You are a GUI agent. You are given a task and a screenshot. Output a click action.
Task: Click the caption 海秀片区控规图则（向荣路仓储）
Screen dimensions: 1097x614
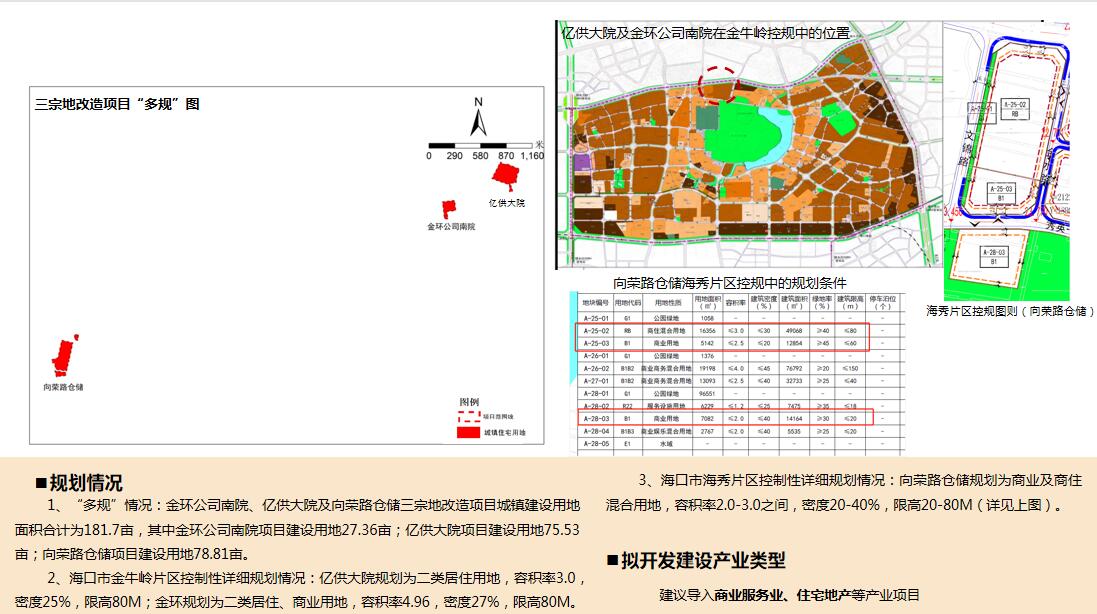[x=1010, y=310]
